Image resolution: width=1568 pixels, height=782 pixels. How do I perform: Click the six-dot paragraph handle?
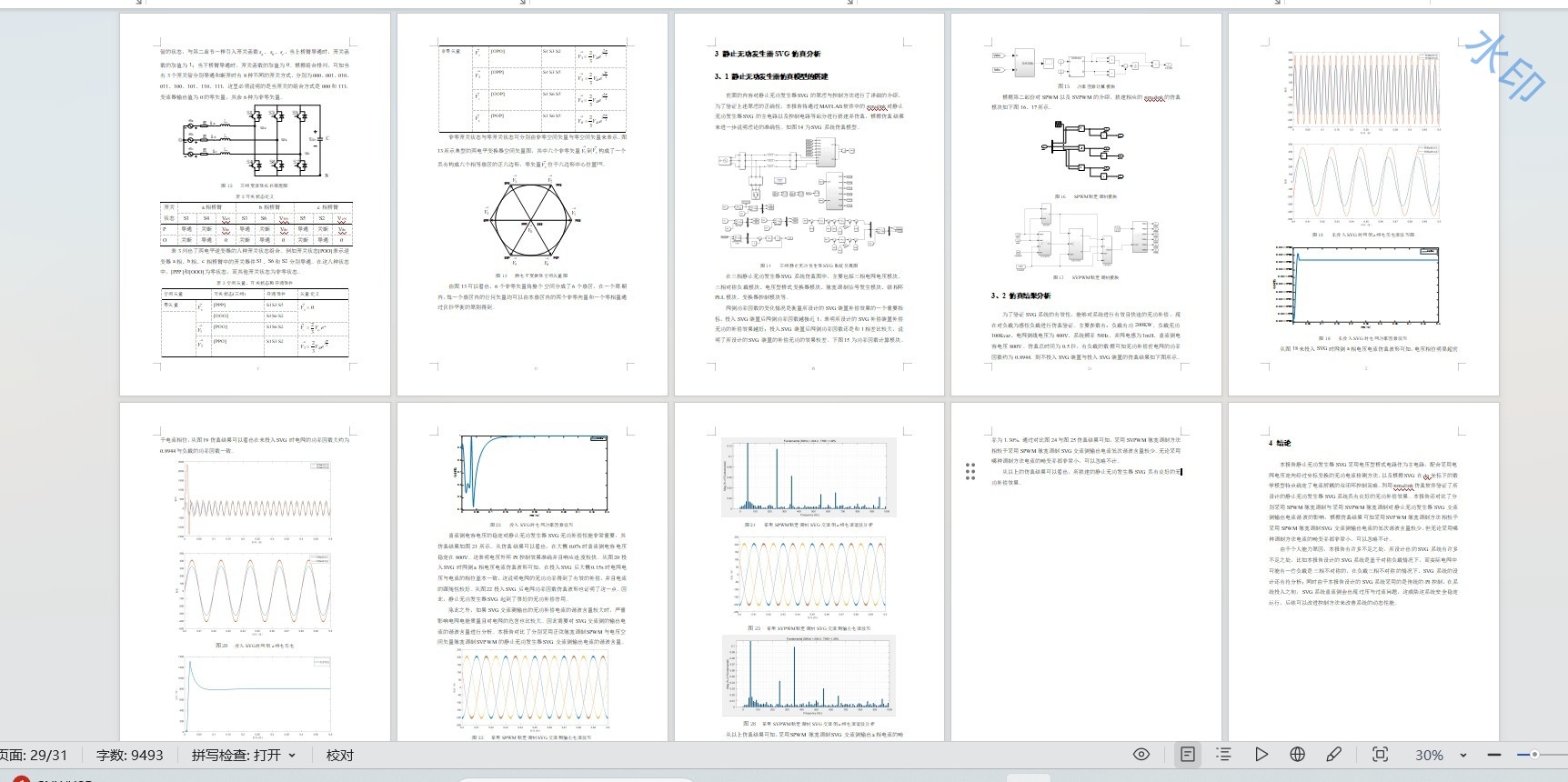point(970,471)
